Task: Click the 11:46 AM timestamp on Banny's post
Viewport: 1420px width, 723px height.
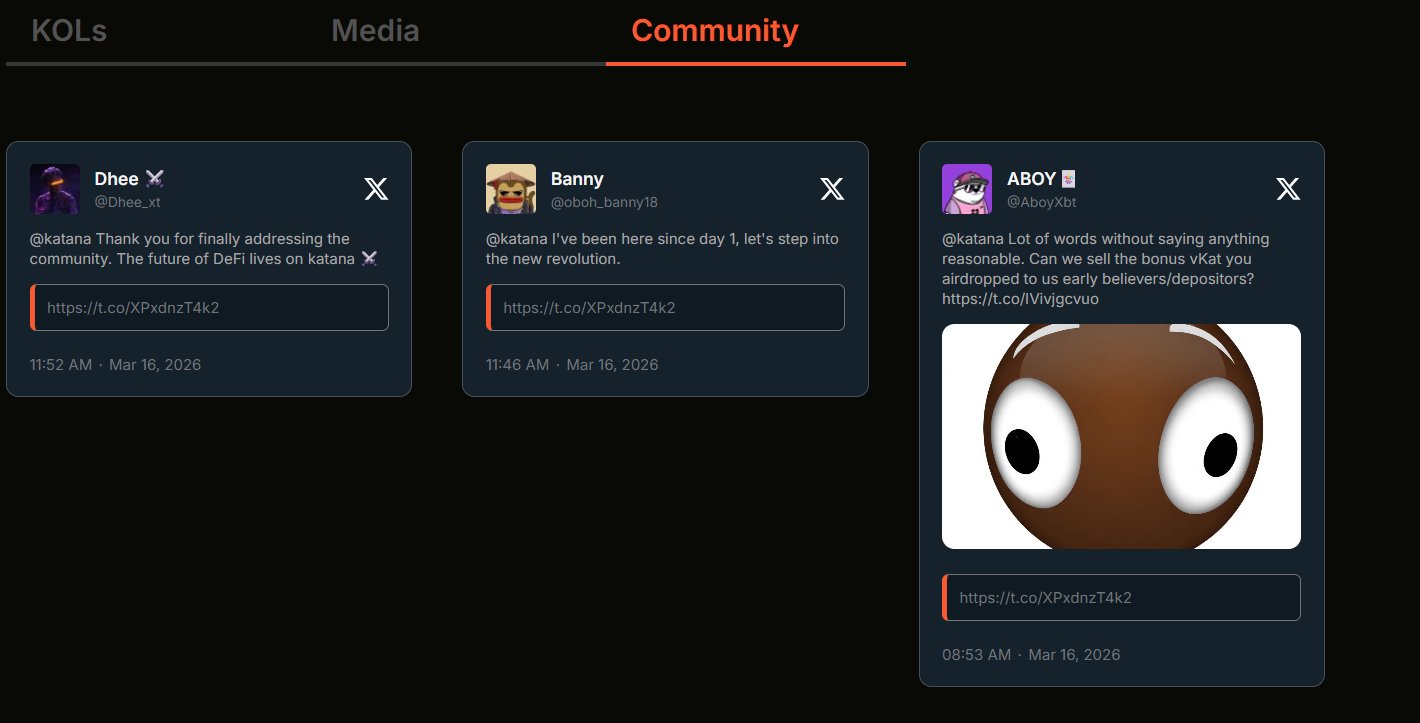Action: pyautogui.click(x=572, y=364)
